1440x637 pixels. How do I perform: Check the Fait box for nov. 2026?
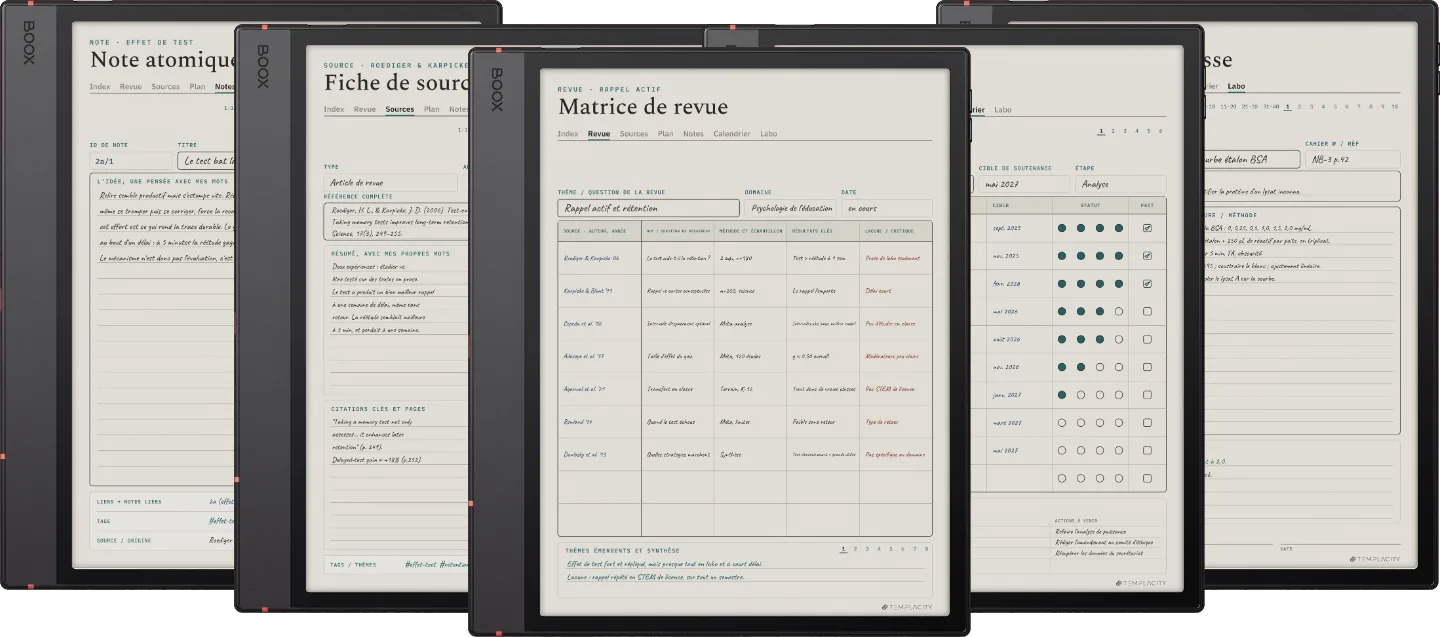tap(1147, 367)
